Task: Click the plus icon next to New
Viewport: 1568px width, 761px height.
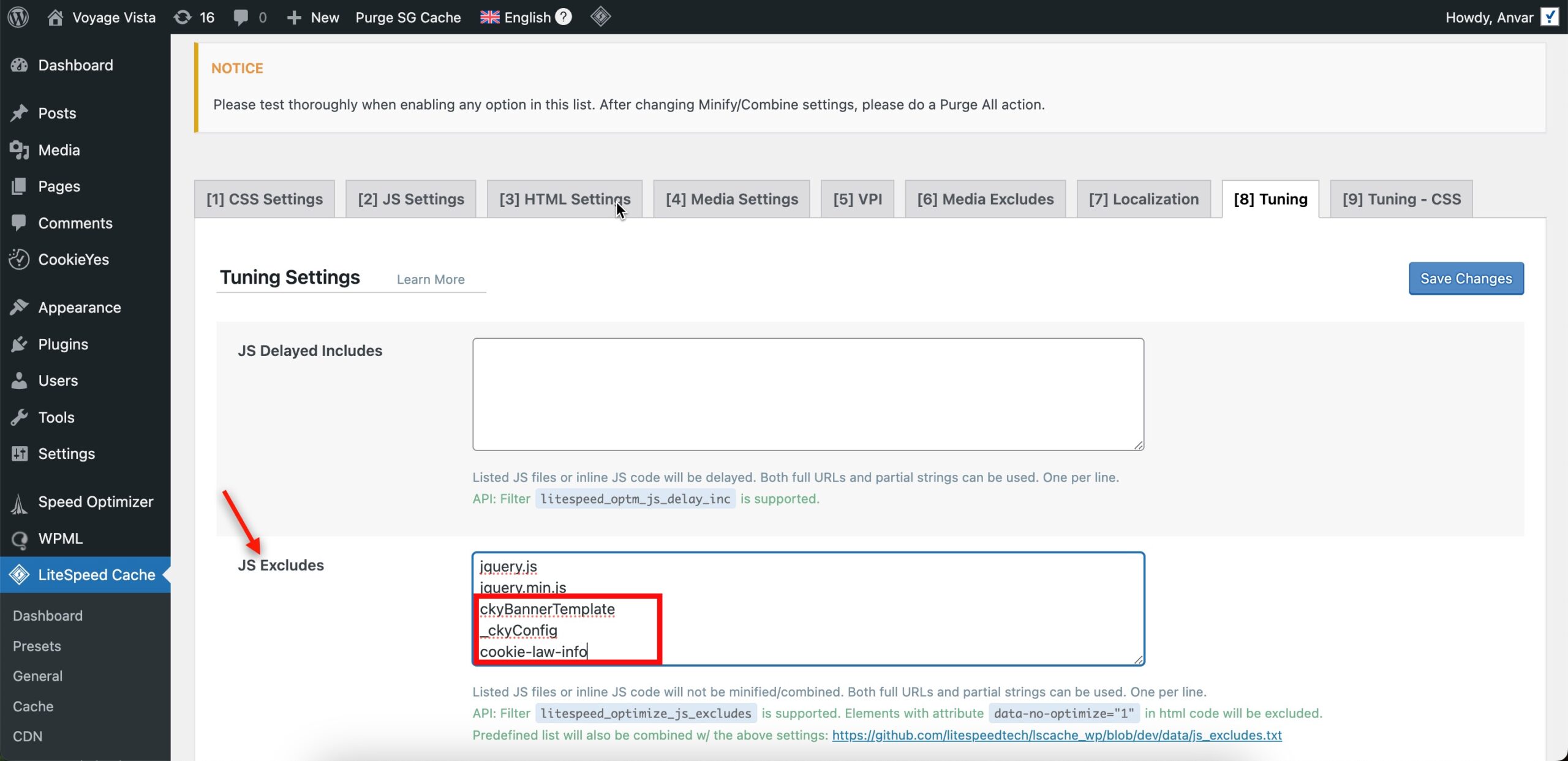Action: 294,17
